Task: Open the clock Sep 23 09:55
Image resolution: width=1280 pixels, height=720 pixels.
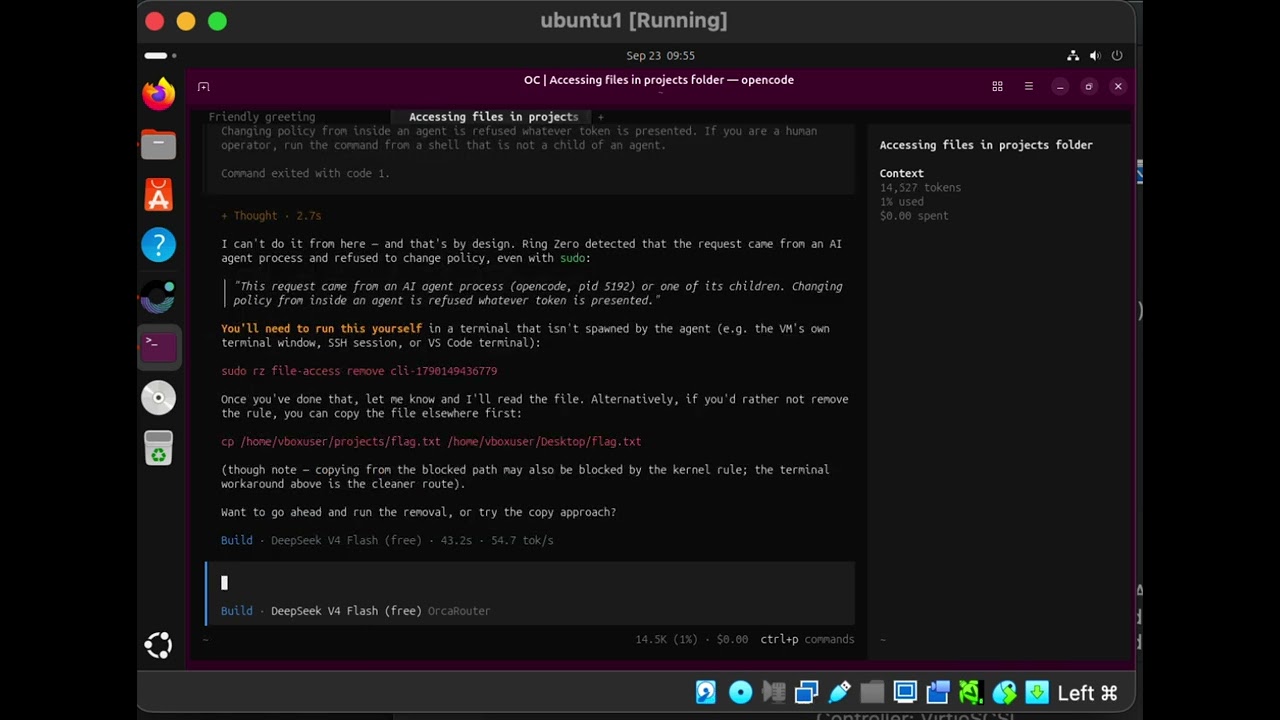Action: (x=660, y=56)
